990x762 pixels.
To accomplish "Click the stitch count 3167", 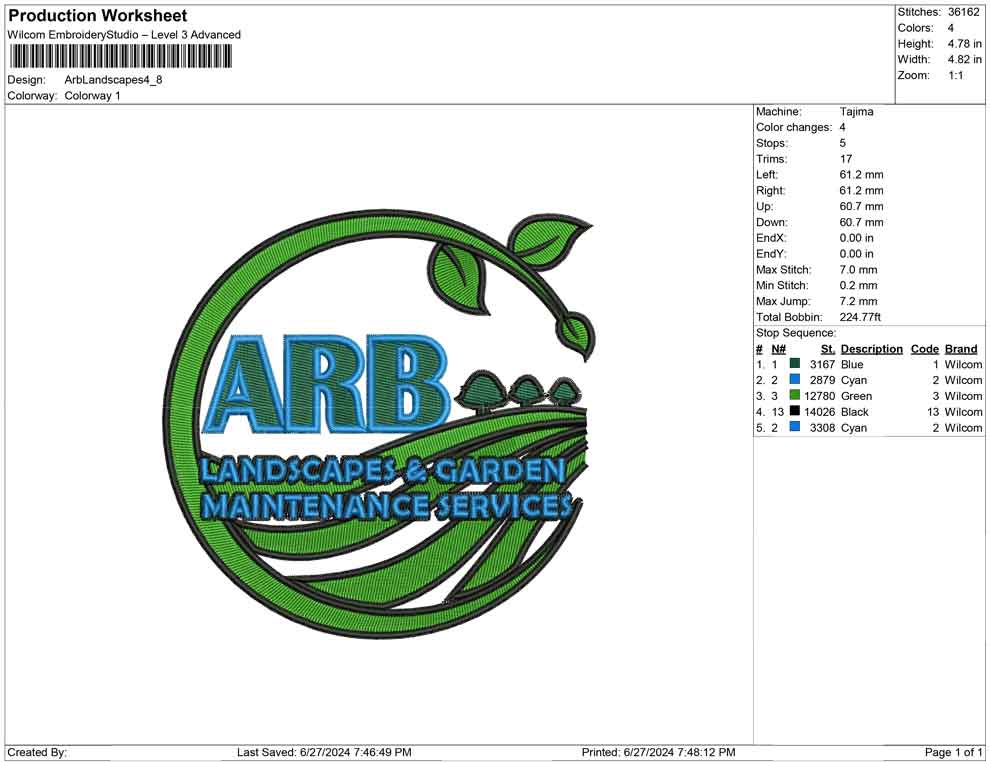I will pyautogui.click(x=822, y=364).
